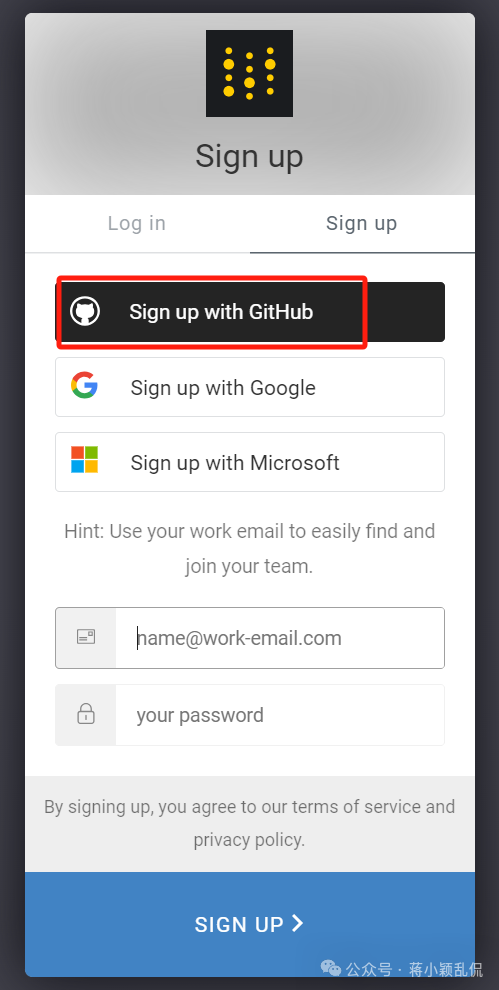Select the Sign up tab
Viewport: 499px width, 990px height.
[362, 224]
